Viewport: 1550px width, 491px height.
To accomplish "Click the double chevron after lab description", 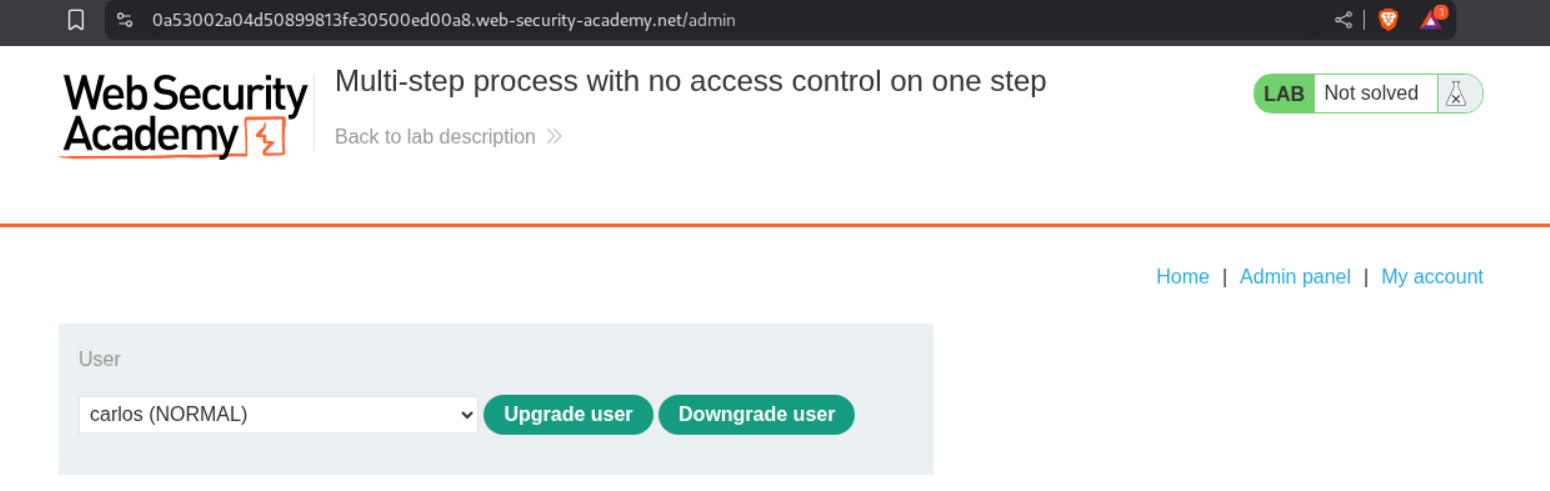I will pos(554,137).
